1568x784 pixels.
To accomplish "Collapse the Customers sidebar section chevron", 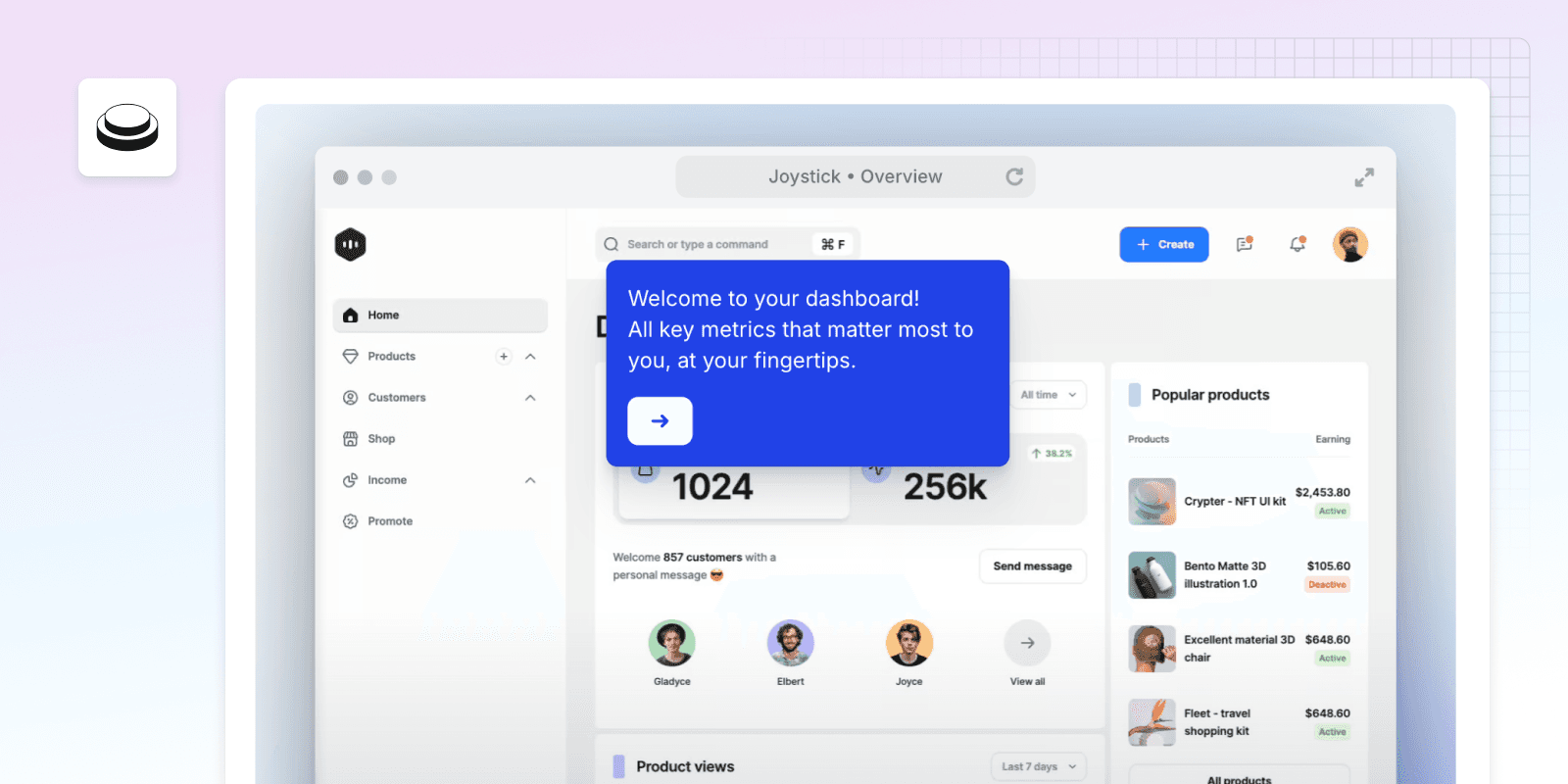I will pyautogui.click(x=530, y=398).
